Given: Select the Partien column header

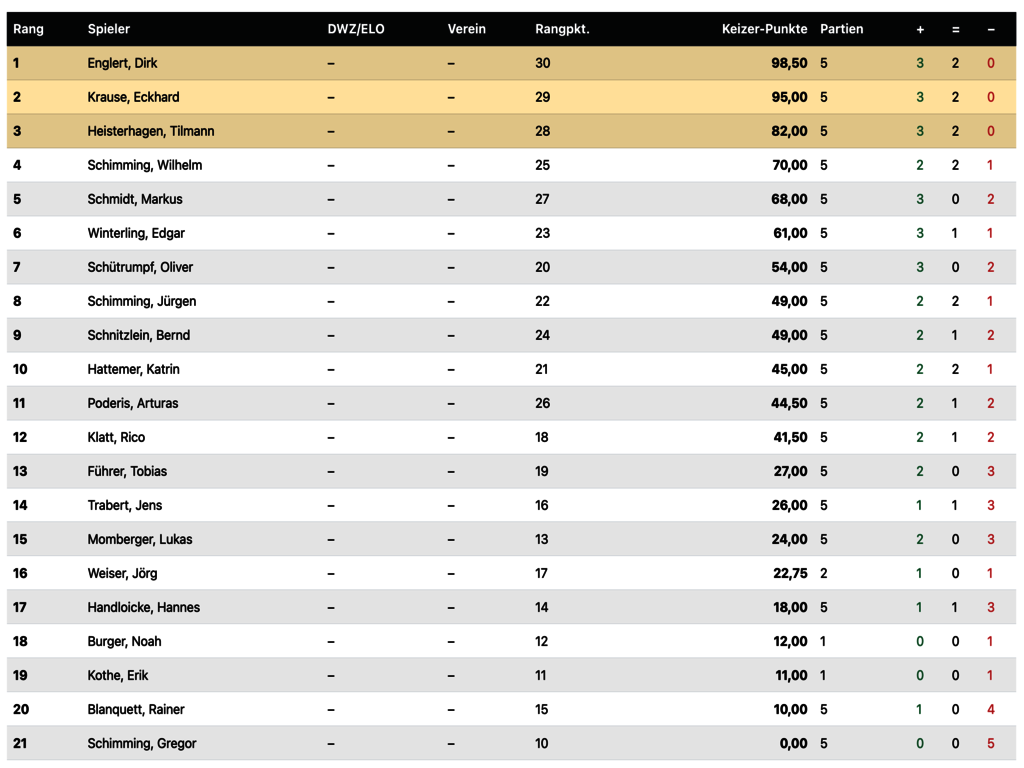Looking at the screenshot, I should (841, 29).
